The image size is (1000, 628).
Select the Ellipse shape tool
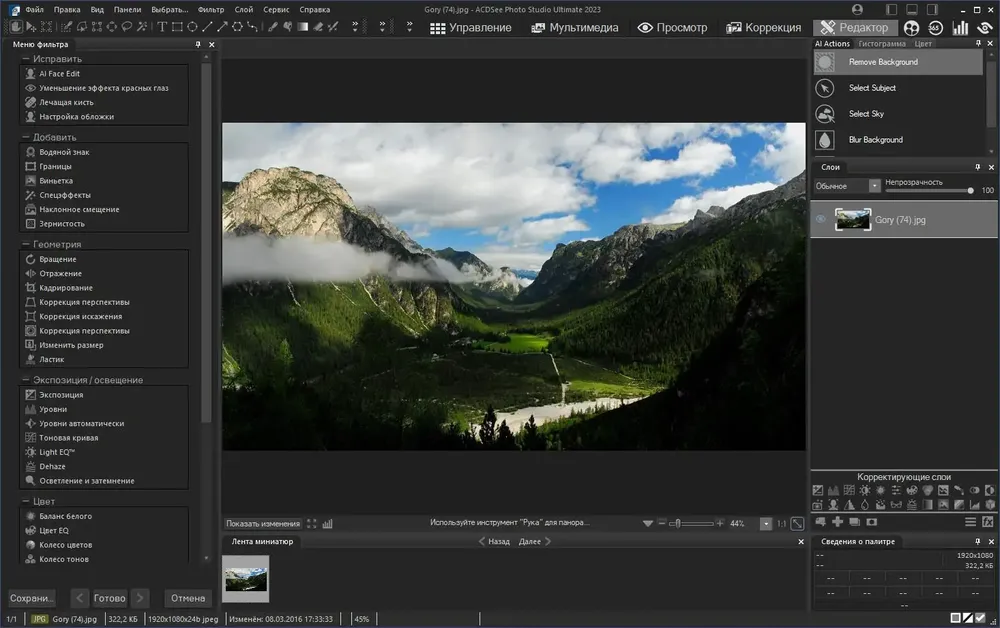pyautogui.click(x=192, y=27)
